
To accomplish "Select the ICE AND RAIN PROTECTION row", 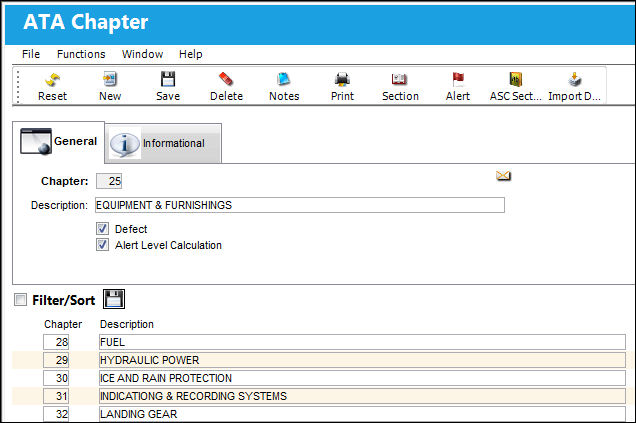I will (x=362, y=378).
